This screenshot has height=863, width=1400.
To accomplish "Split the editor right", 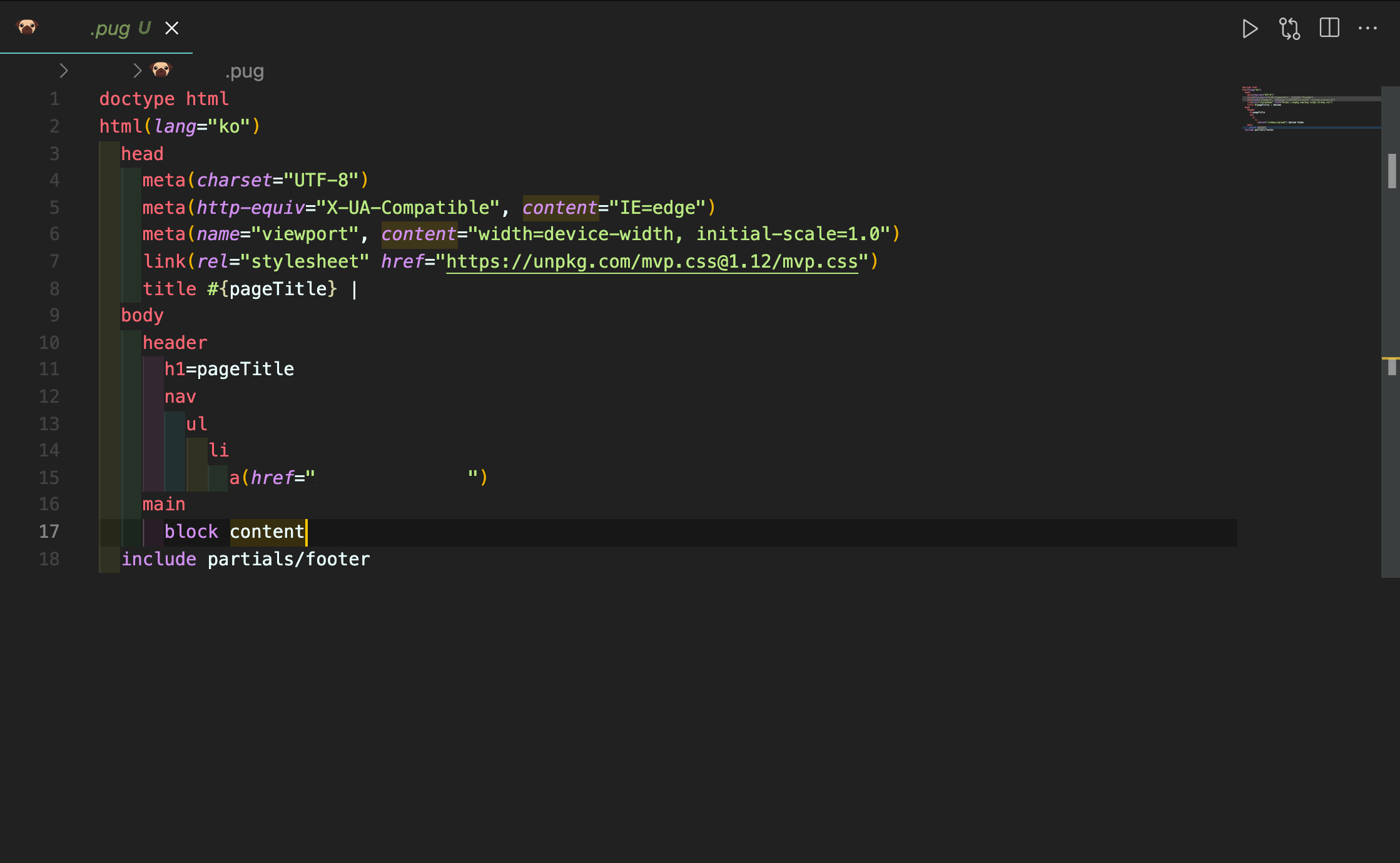I will tap(1329, 28).
